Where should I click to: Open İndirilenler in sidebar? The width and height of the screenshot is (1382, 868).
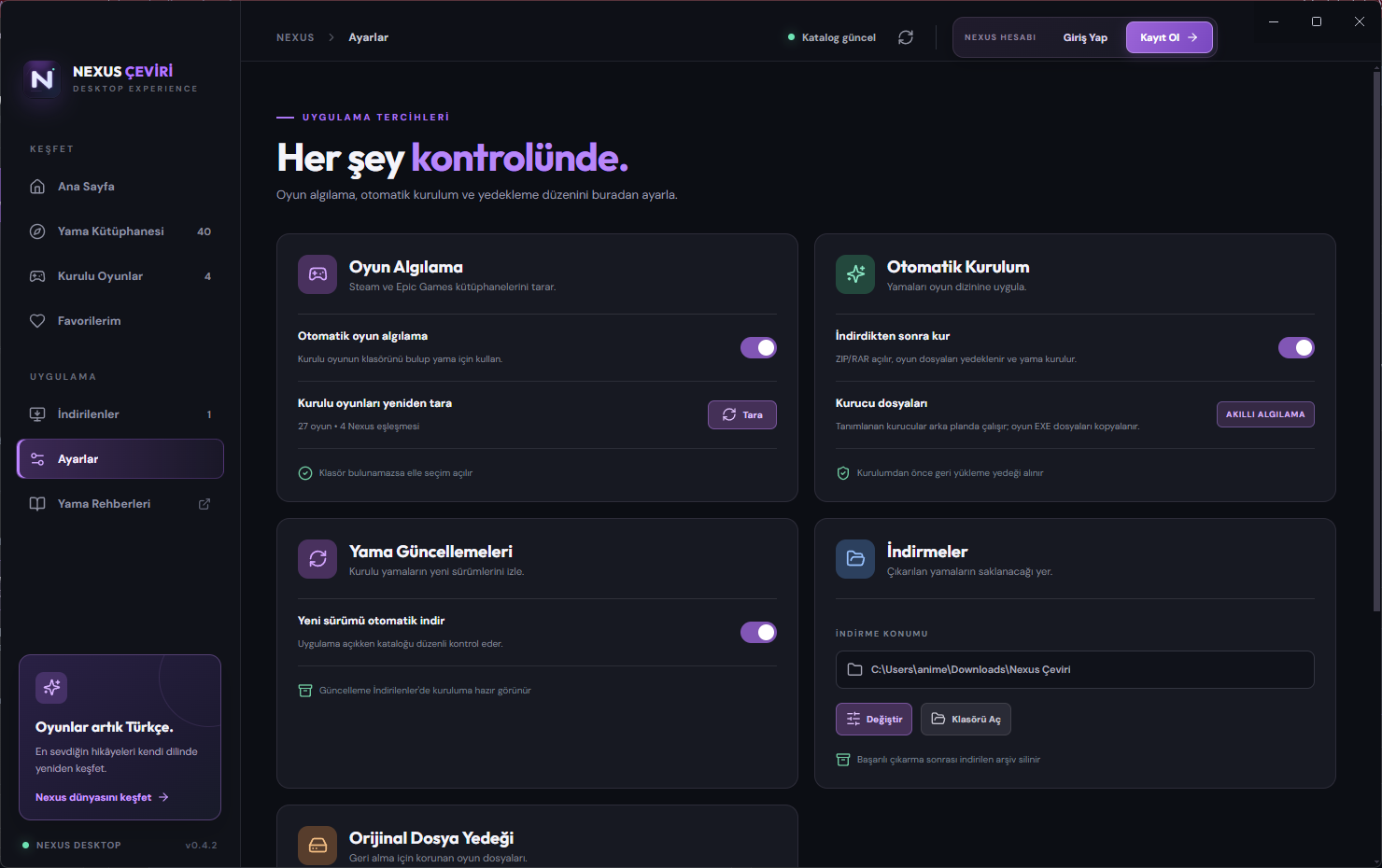pos(120,414)
